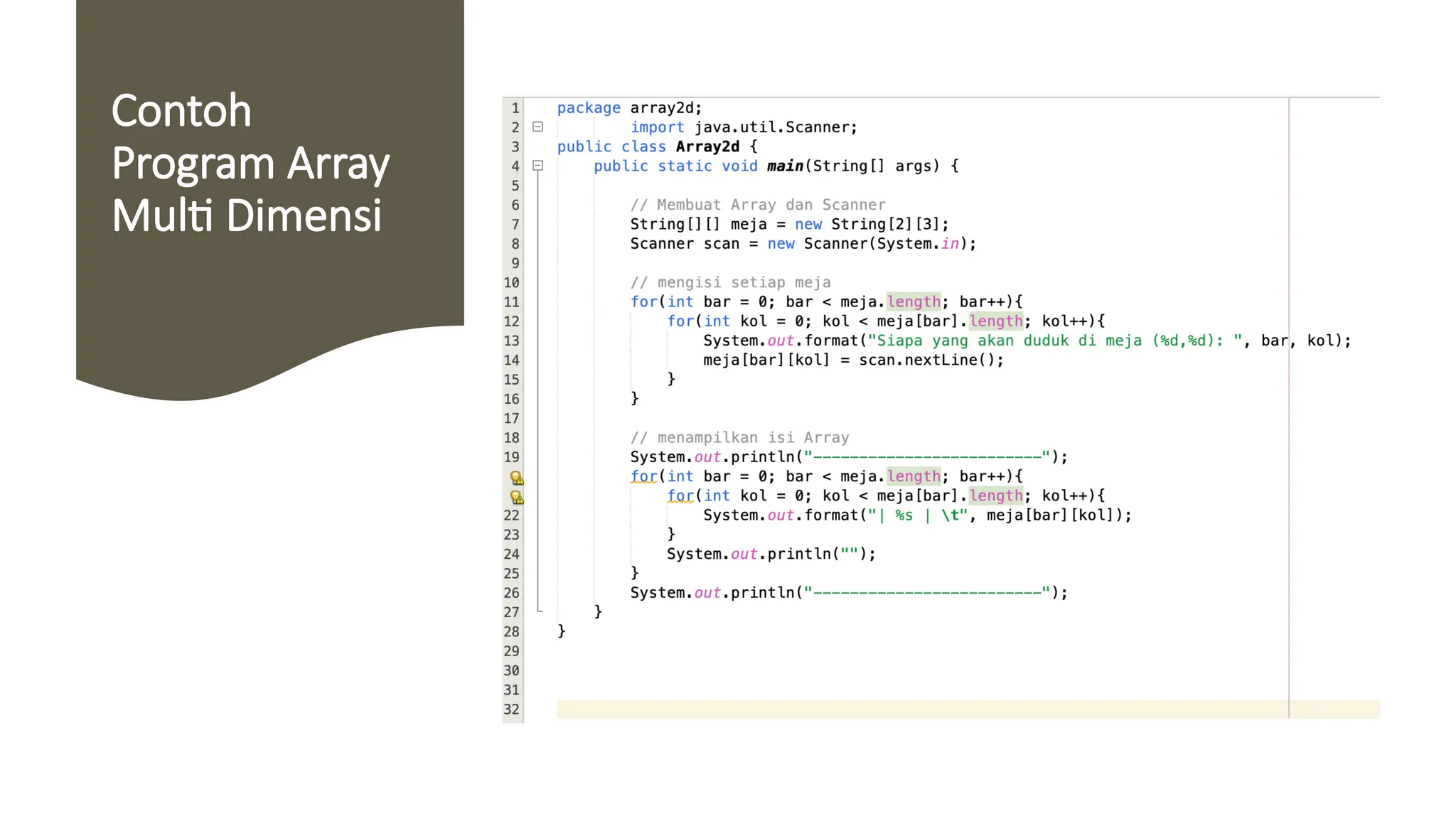The height and width of the screenshot is (819, 1456).
Task: Click line number 13 in the gutter
Action: tap(512, 341)
